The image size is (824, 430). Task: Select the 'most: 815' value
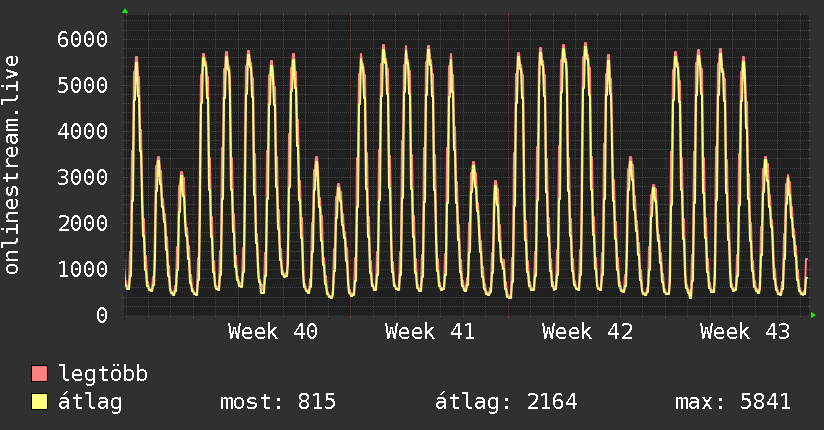(x=278, y=402)
